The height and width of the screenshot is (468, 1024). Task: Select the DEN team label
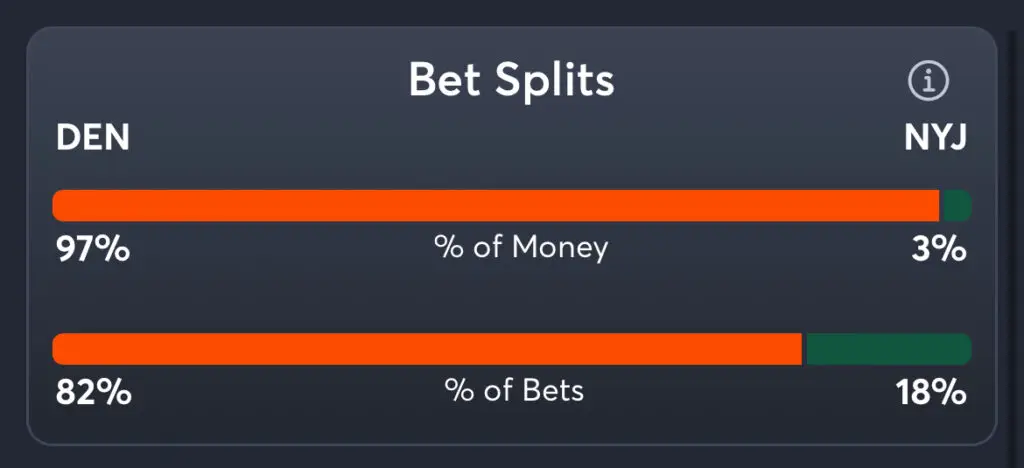(x=93, y=138)
